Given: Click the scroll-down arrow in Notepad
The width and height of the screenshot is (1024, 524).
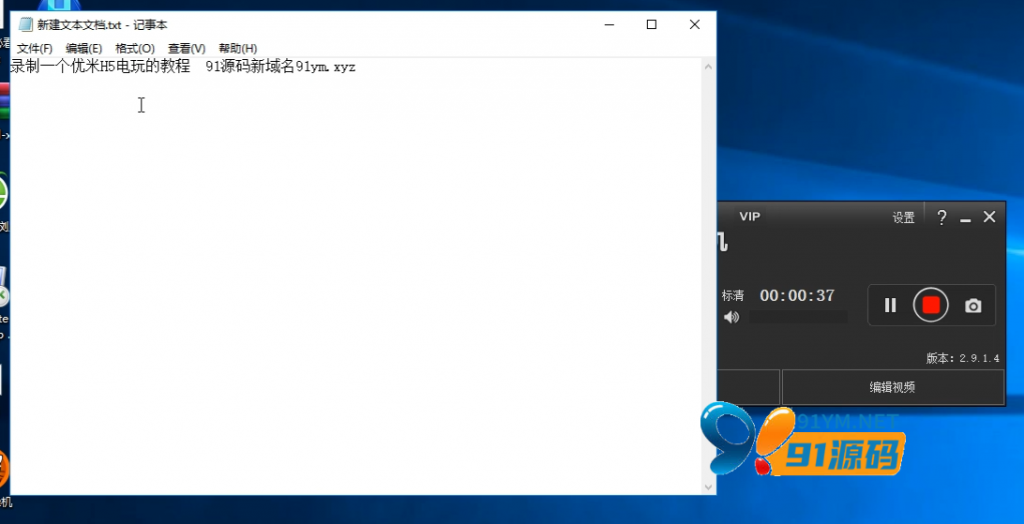Looking at the screenshot, I should (x=709, y=487).
